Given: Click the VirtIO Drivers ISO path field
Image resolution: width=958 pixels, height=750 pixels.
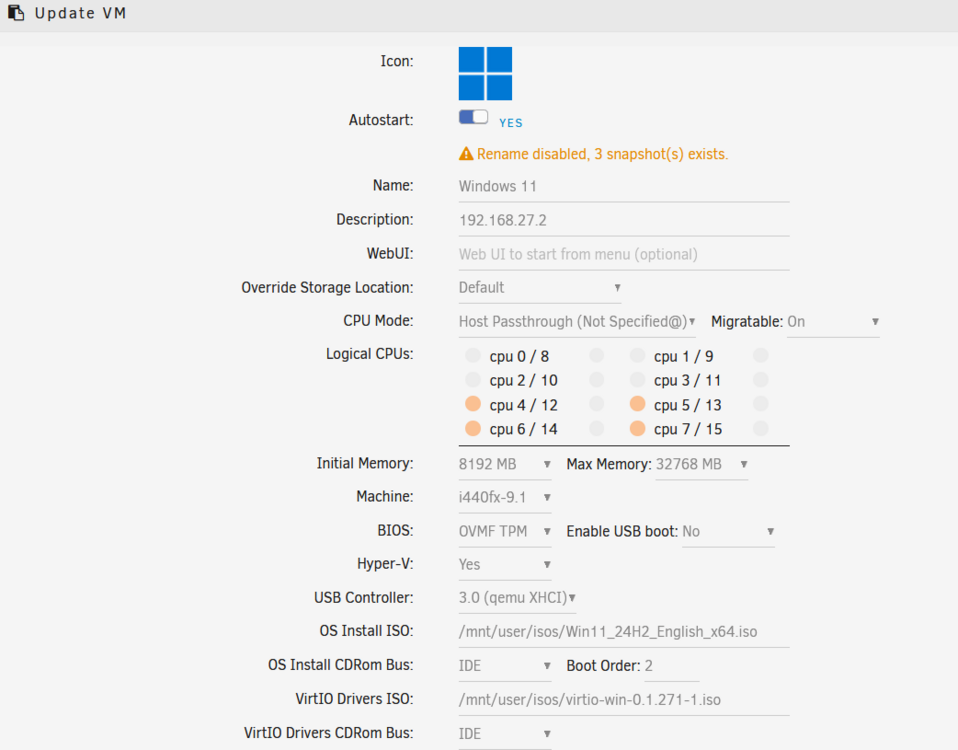Looking at the screenshot, I should pyautogui.click(x=624, y=700).
